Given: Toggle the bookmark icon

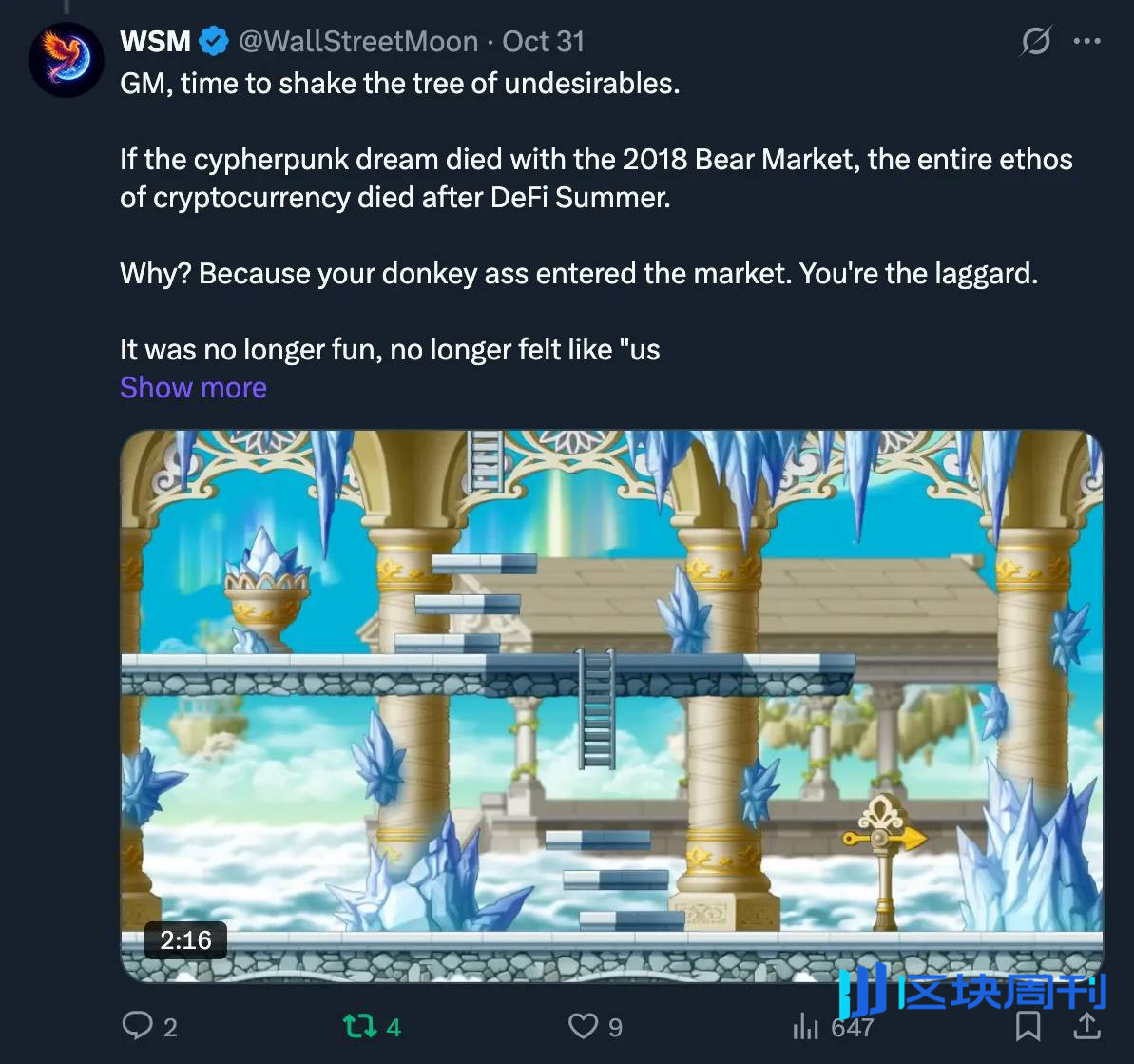Looking at the screenshot, I should click(1028, 1026).
